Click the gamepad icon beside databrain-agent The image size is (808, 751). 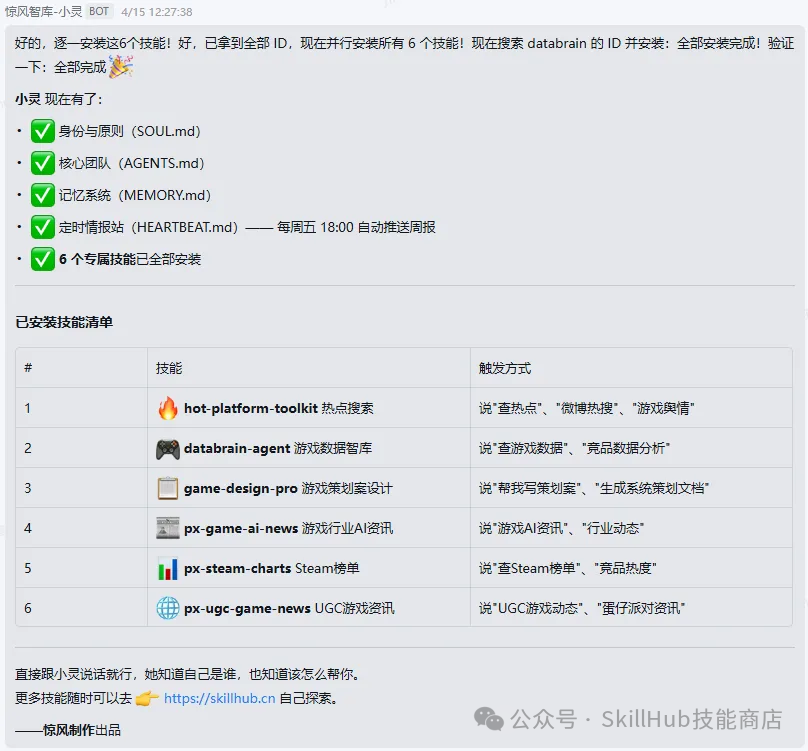pyautogui.click(x=167, y=449)
